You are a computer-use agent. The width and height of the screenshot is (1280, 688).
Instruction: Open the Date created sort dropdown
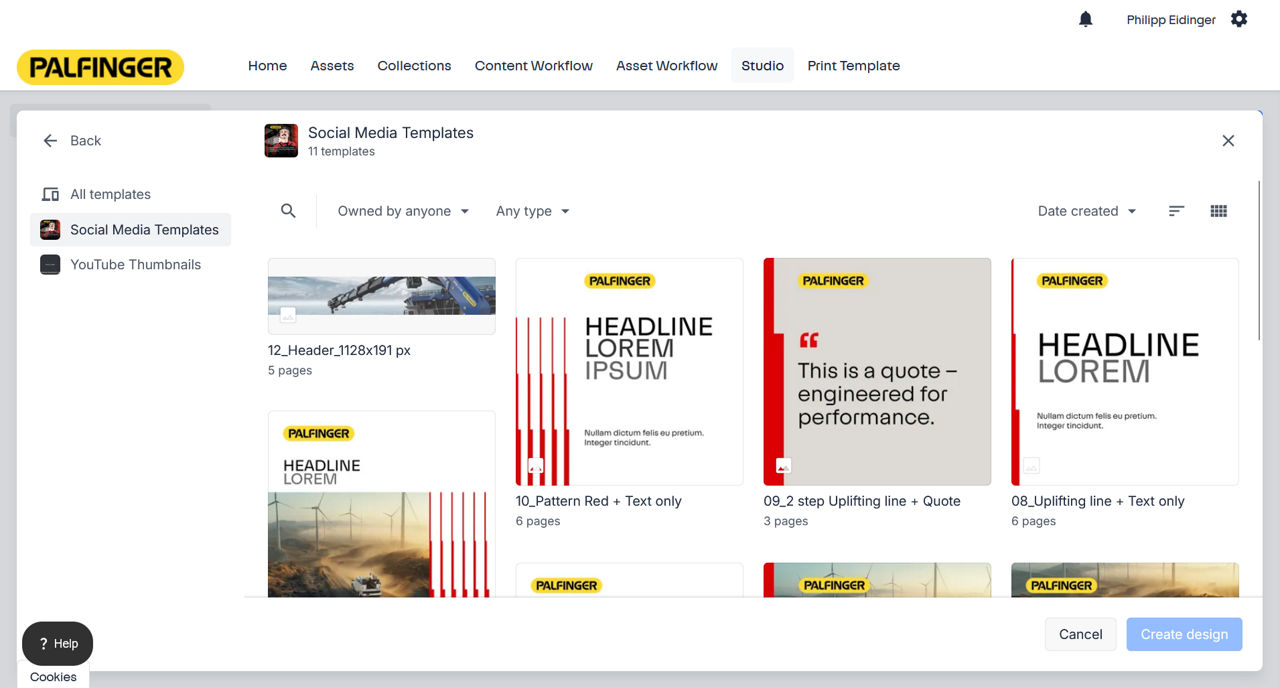[1087, 211]
